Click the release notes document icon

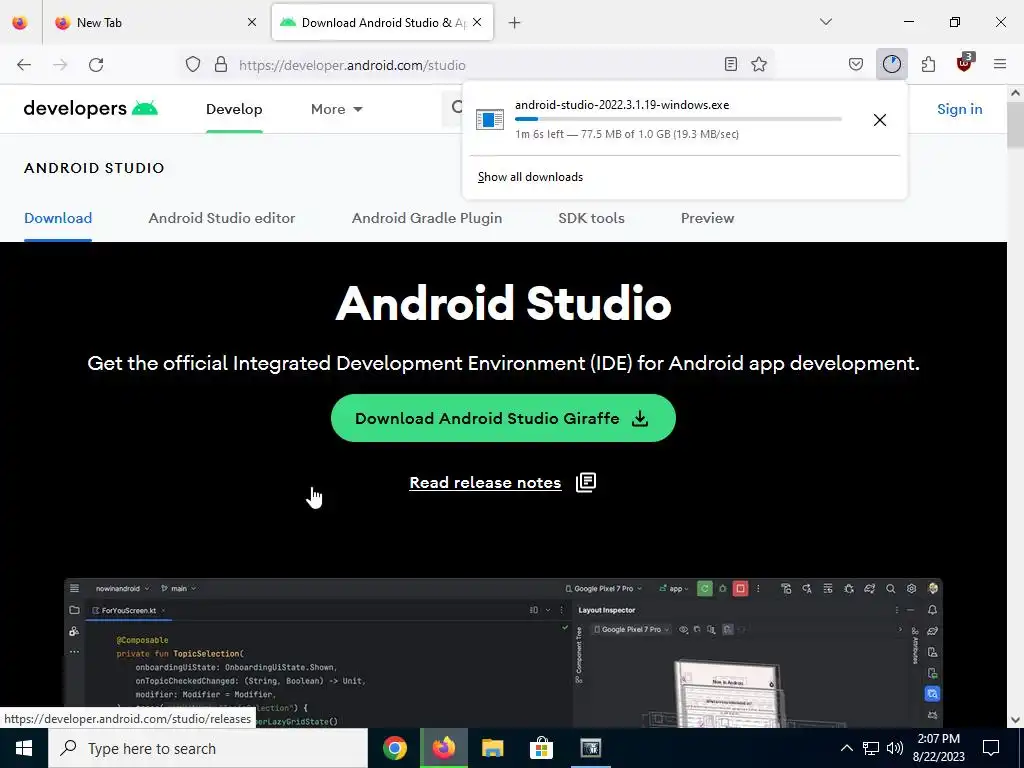tap(586, 483)
